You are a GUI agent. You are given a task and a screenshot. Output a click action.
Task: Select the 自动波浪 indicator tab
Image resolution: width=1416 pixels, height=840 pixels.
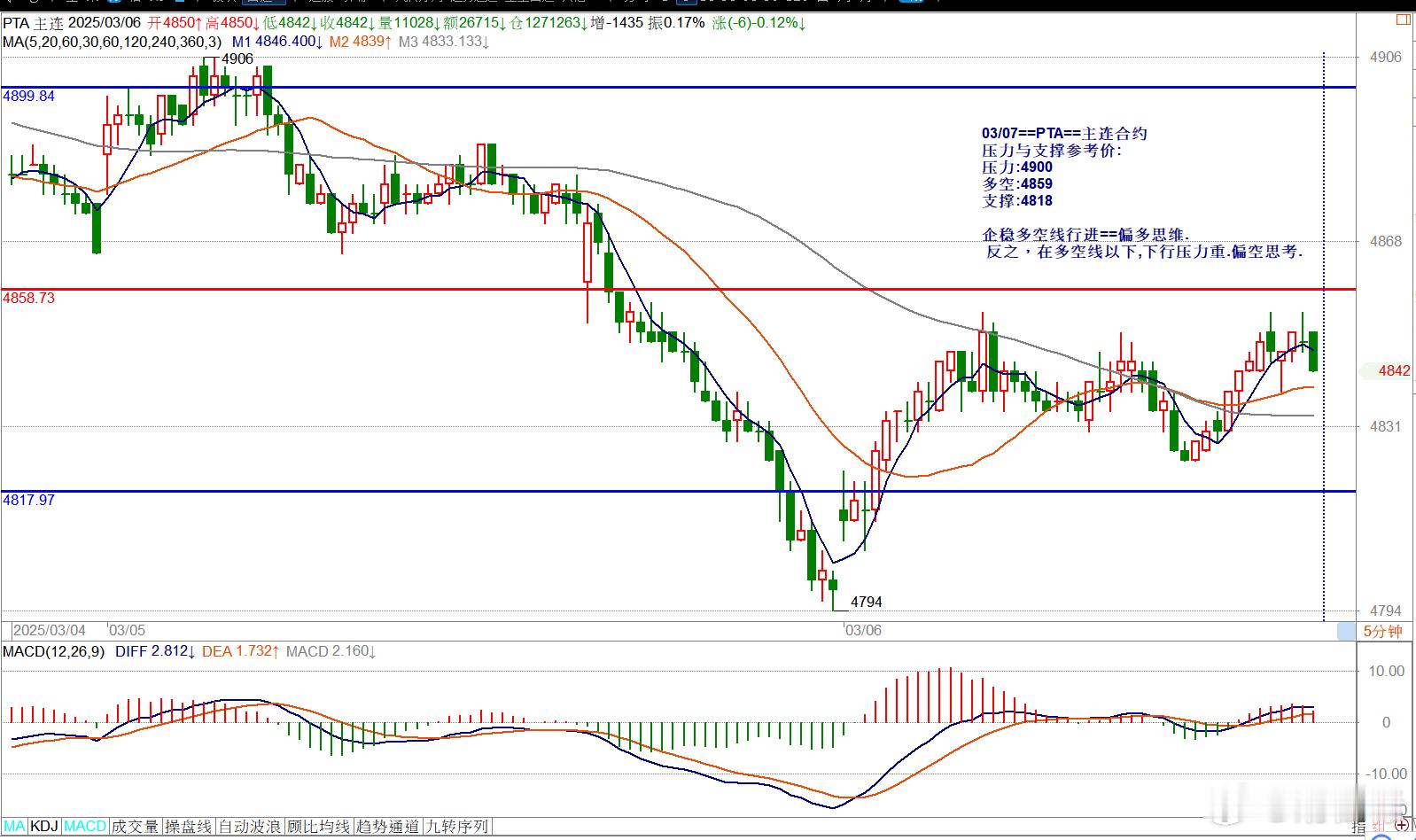tap(250, 826)
